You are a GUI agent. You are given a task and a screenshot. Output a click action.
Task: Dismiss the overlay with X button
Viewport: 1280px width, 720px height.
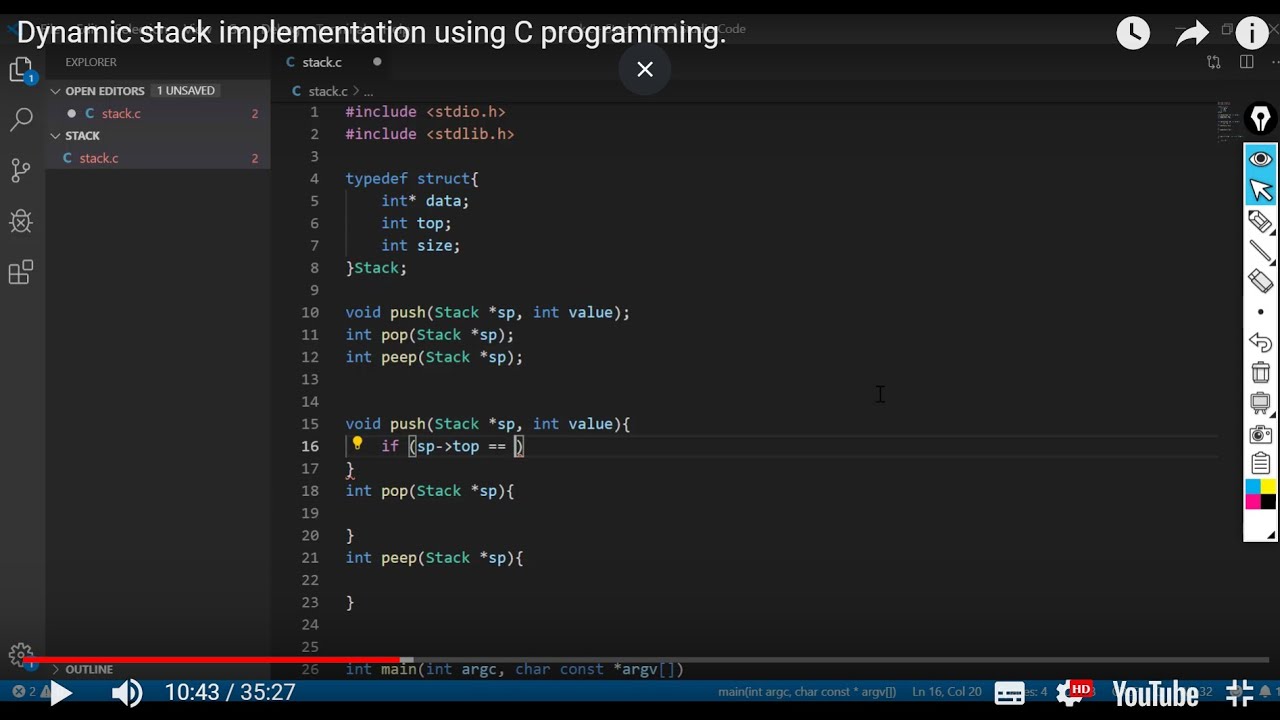[x=645, y=69]
